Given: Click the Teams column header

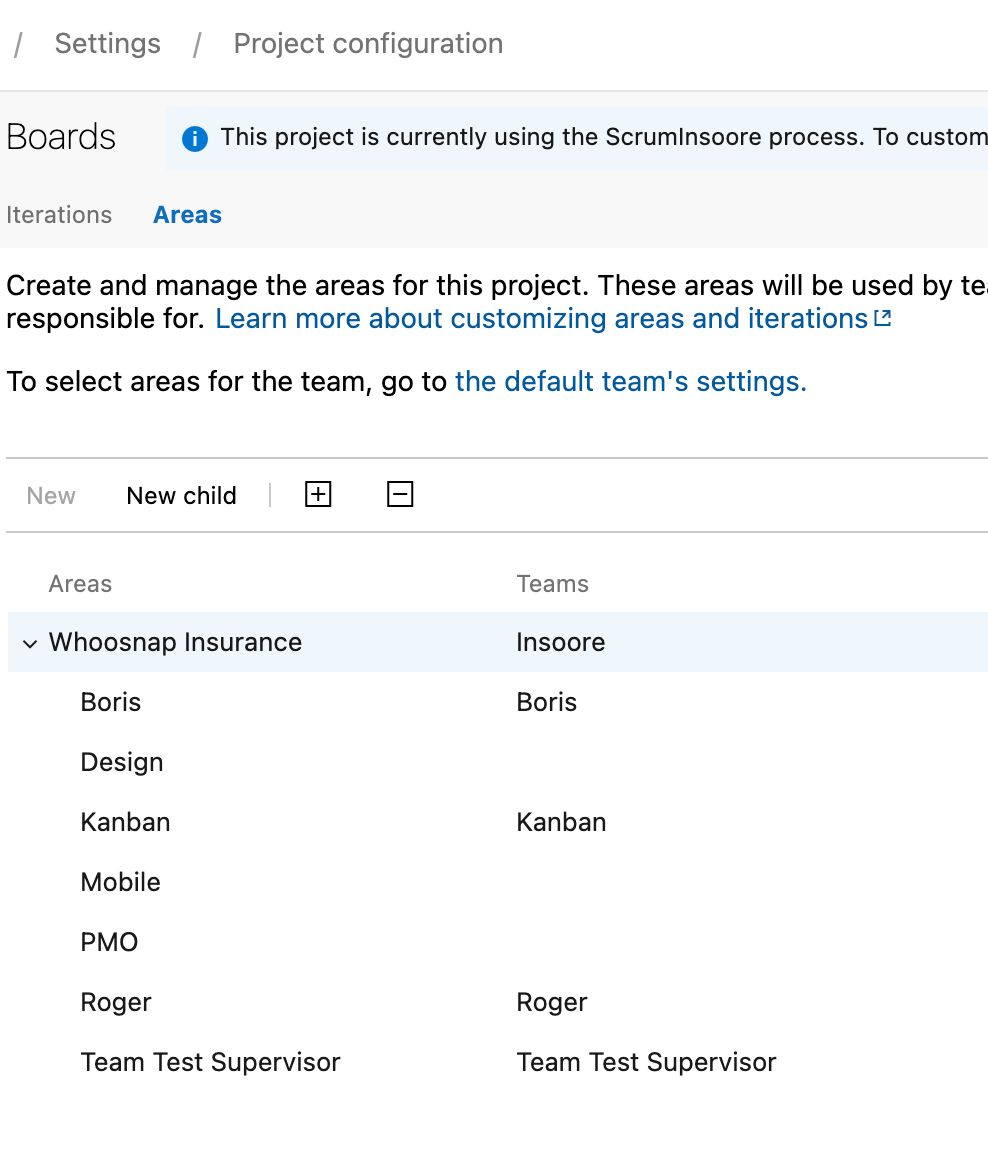Looking at the screenshot, I should coord(552,584).
